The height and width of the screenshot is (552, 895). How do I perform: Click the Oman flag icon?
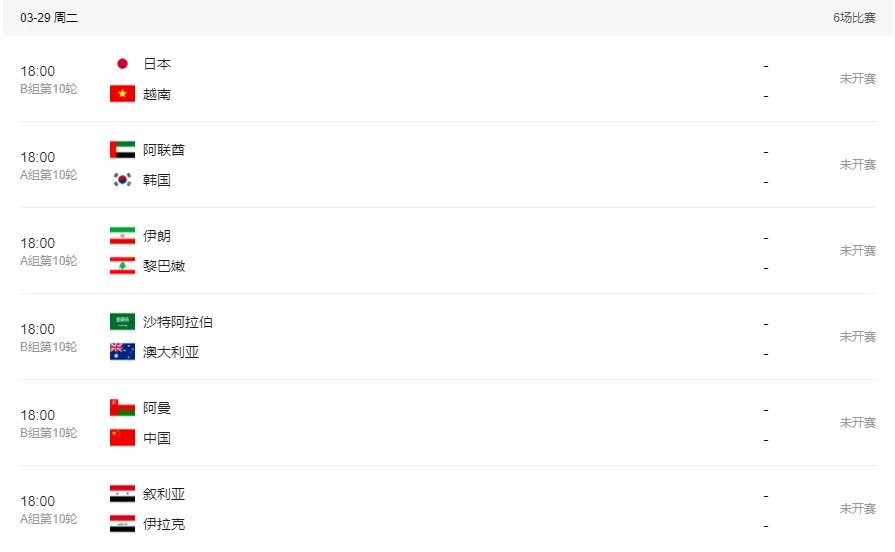[x=122, y=408]
